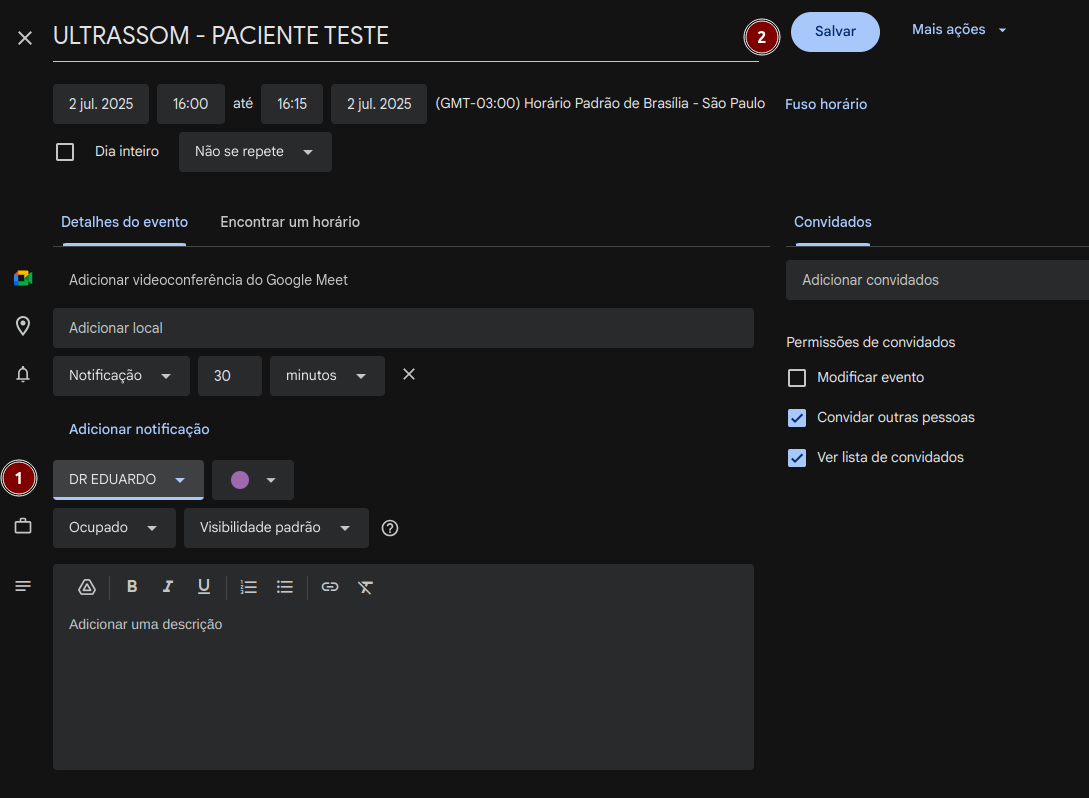Check the Dia inteiro checkbox
The height and width of the screenshot is (798, 1089).
(x=66, y=152)
